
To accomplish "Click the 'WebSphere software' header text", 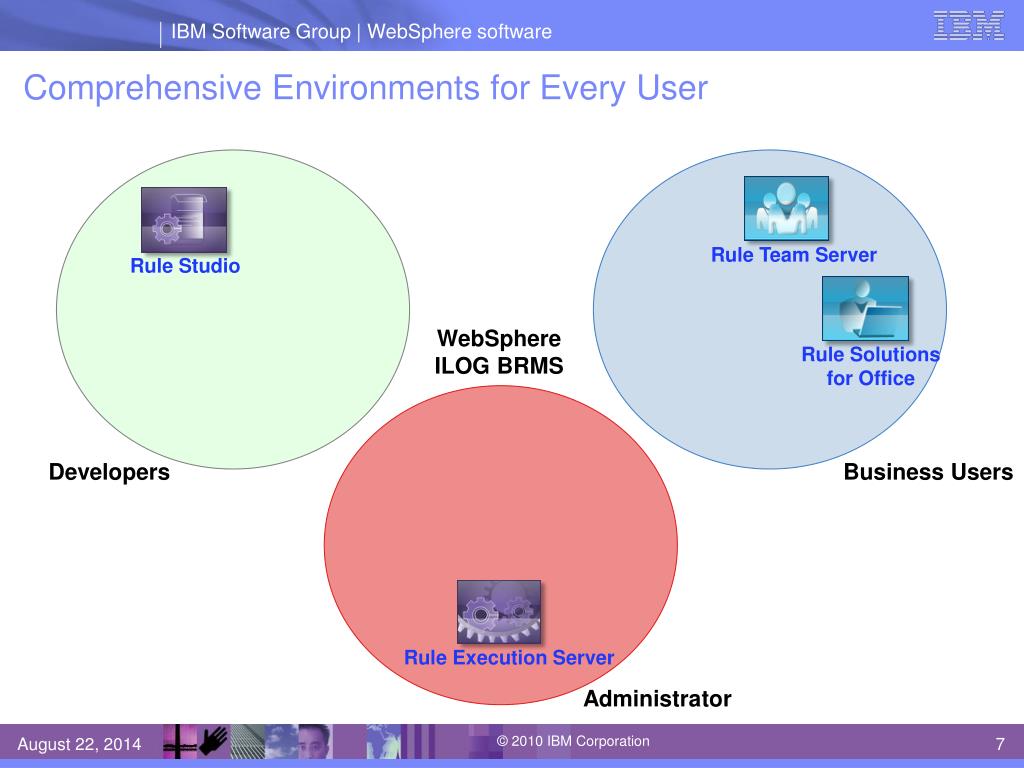I will point(459,31).
